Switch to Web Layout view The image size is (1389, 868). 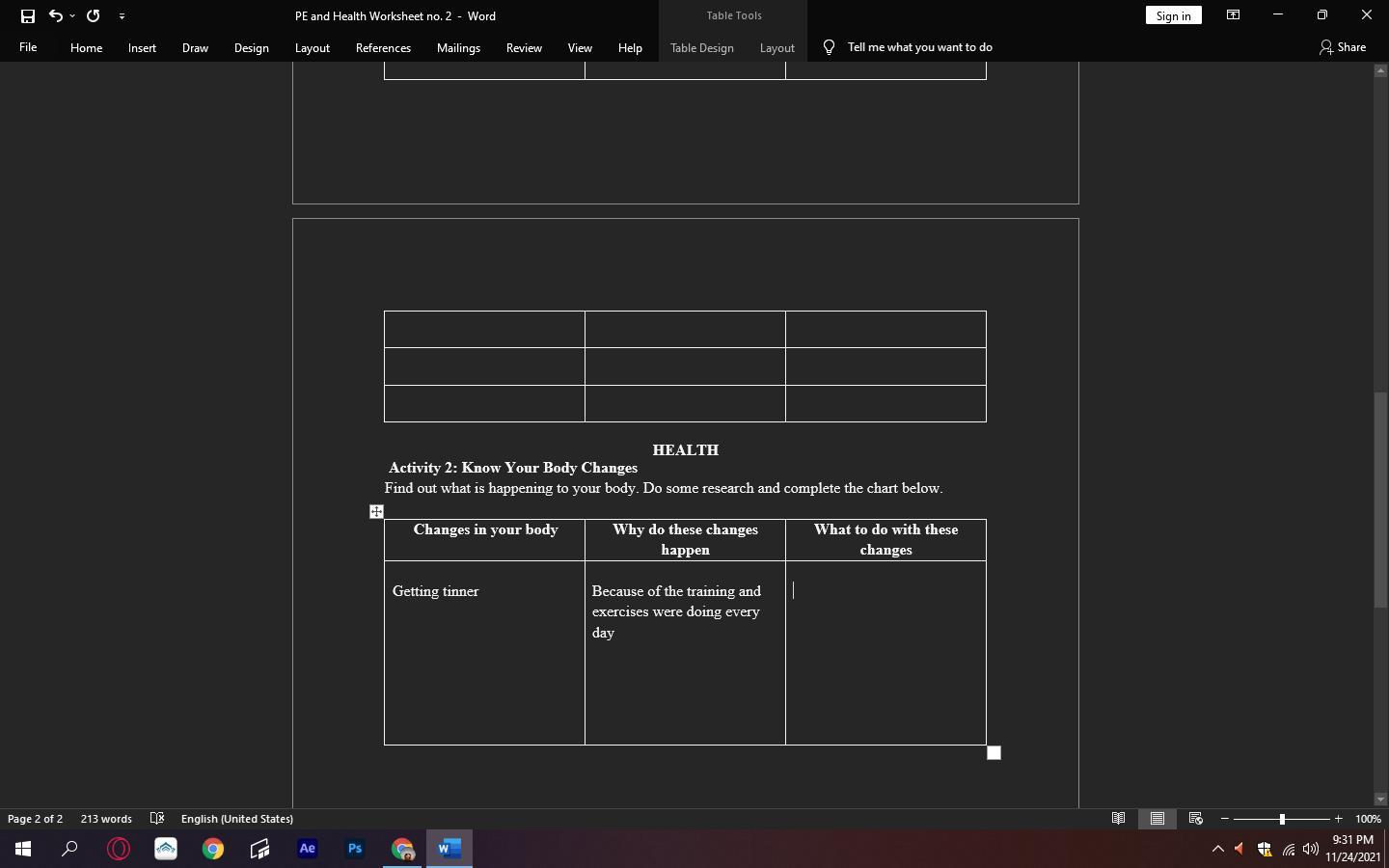1195,819
